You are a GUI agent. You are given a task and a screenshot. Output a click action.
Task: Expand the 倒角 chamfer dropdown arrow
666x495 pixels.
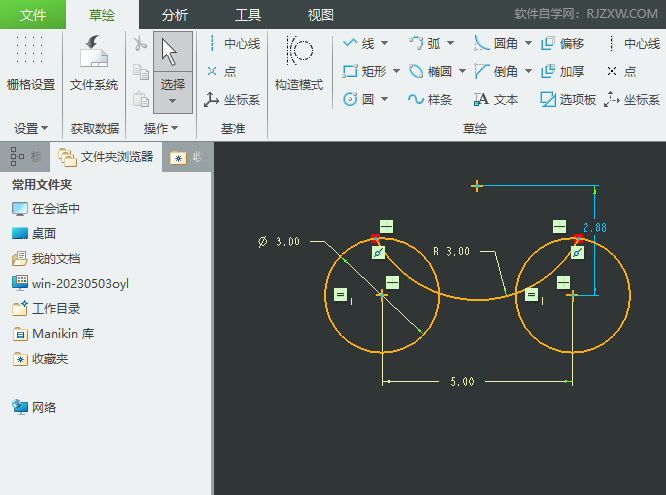tap(528, 71)
